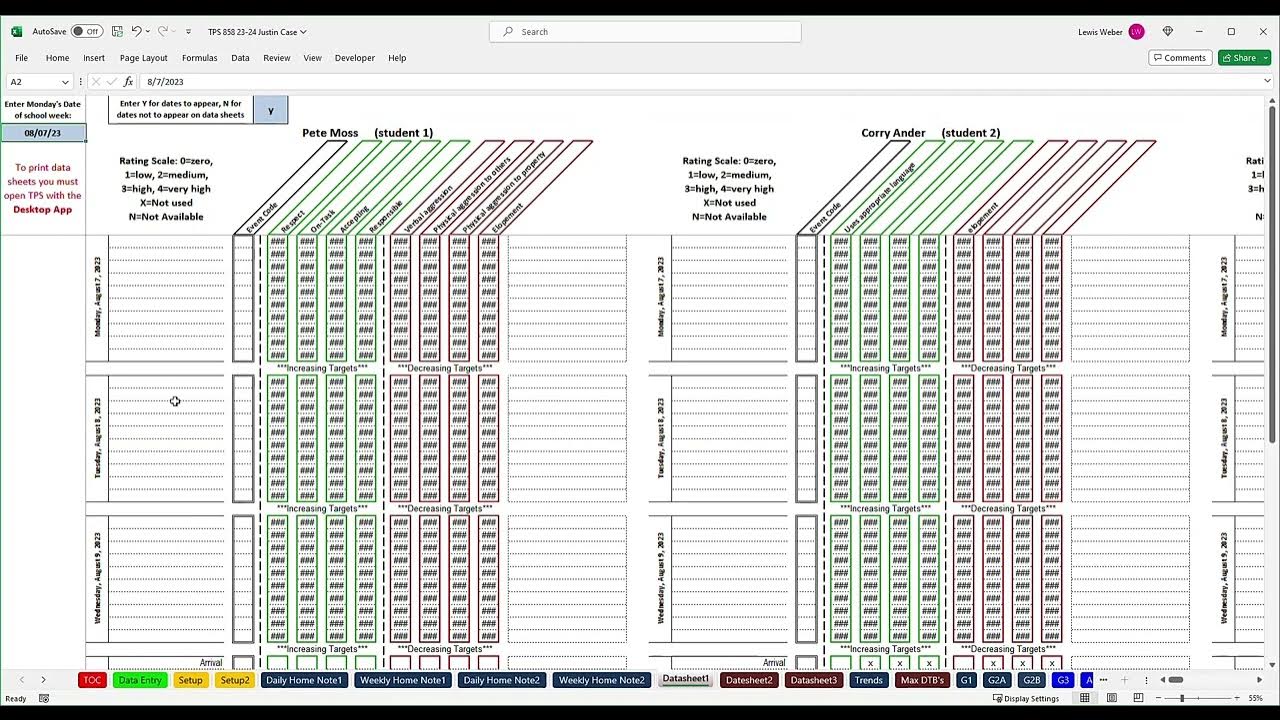Click the Microsoft Premium diamond icon
This screenshot has width=1280, height=720.
point(1167,32)
